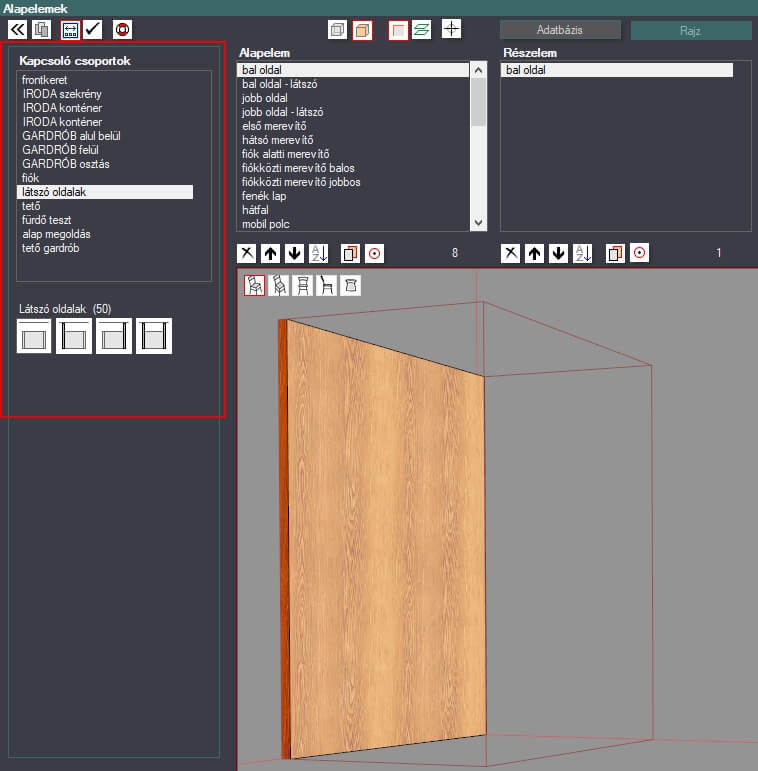Image resolution: width=758 pixels, height=771 pixels.
Task: Click the checkmark icon in top toolbar
Action: pyautogui.click(x=93, y=29)
